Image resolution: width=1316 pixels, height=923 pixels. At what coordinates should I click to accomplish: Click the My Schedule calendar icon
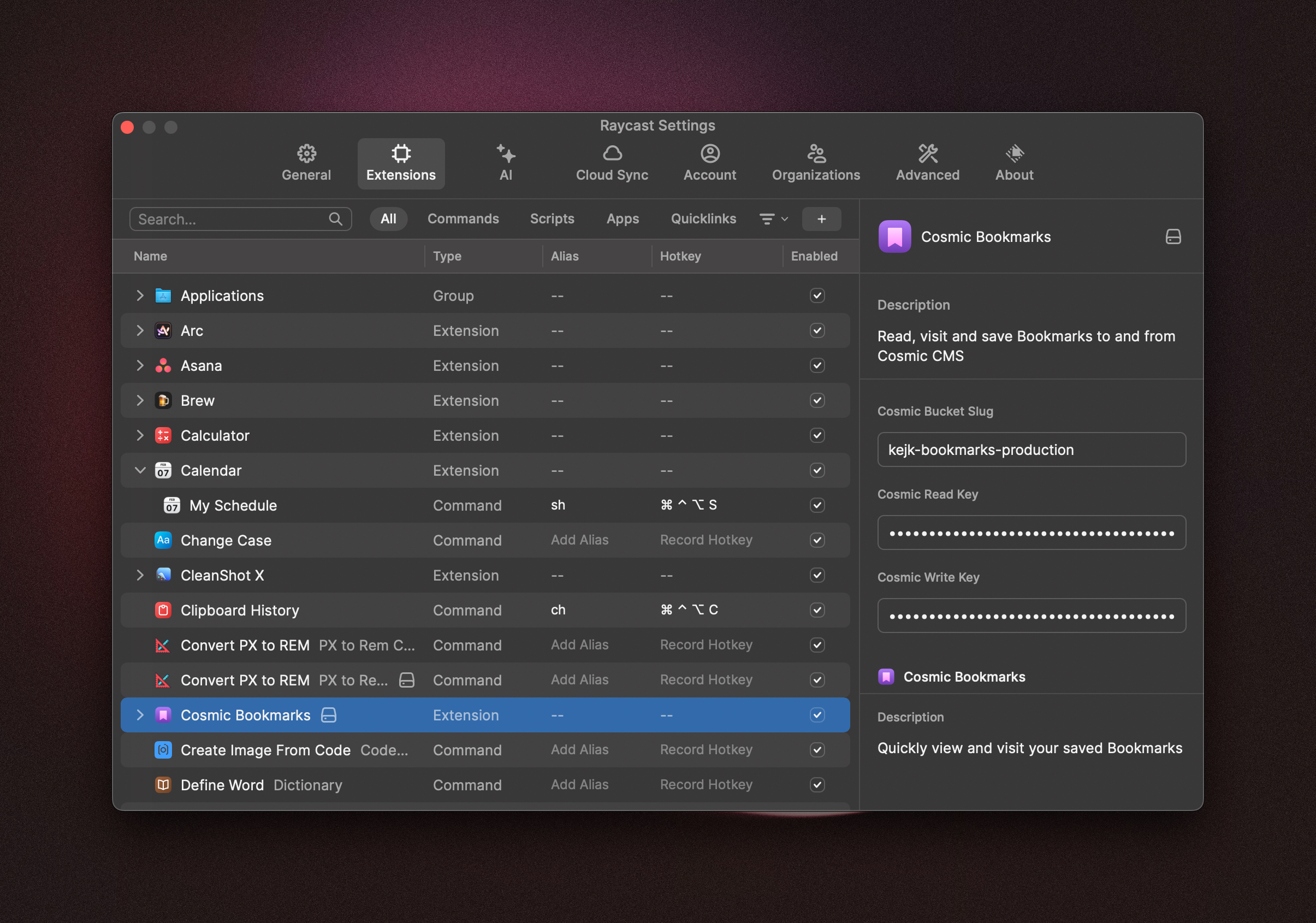172,505
